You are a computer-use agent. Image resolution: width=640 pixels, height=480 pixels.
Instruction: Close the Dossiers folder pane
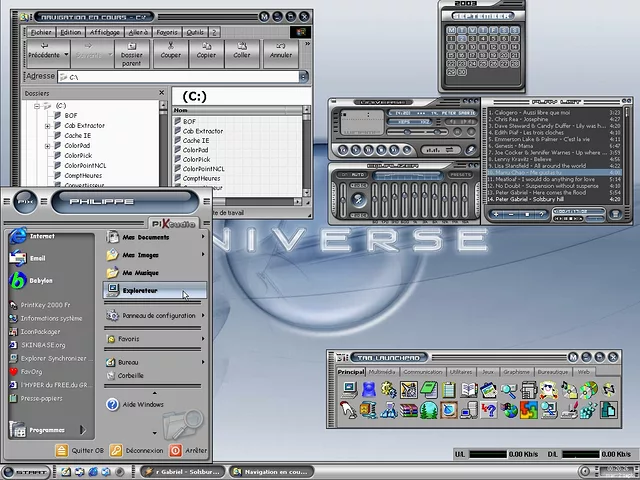tap(161, 93)
